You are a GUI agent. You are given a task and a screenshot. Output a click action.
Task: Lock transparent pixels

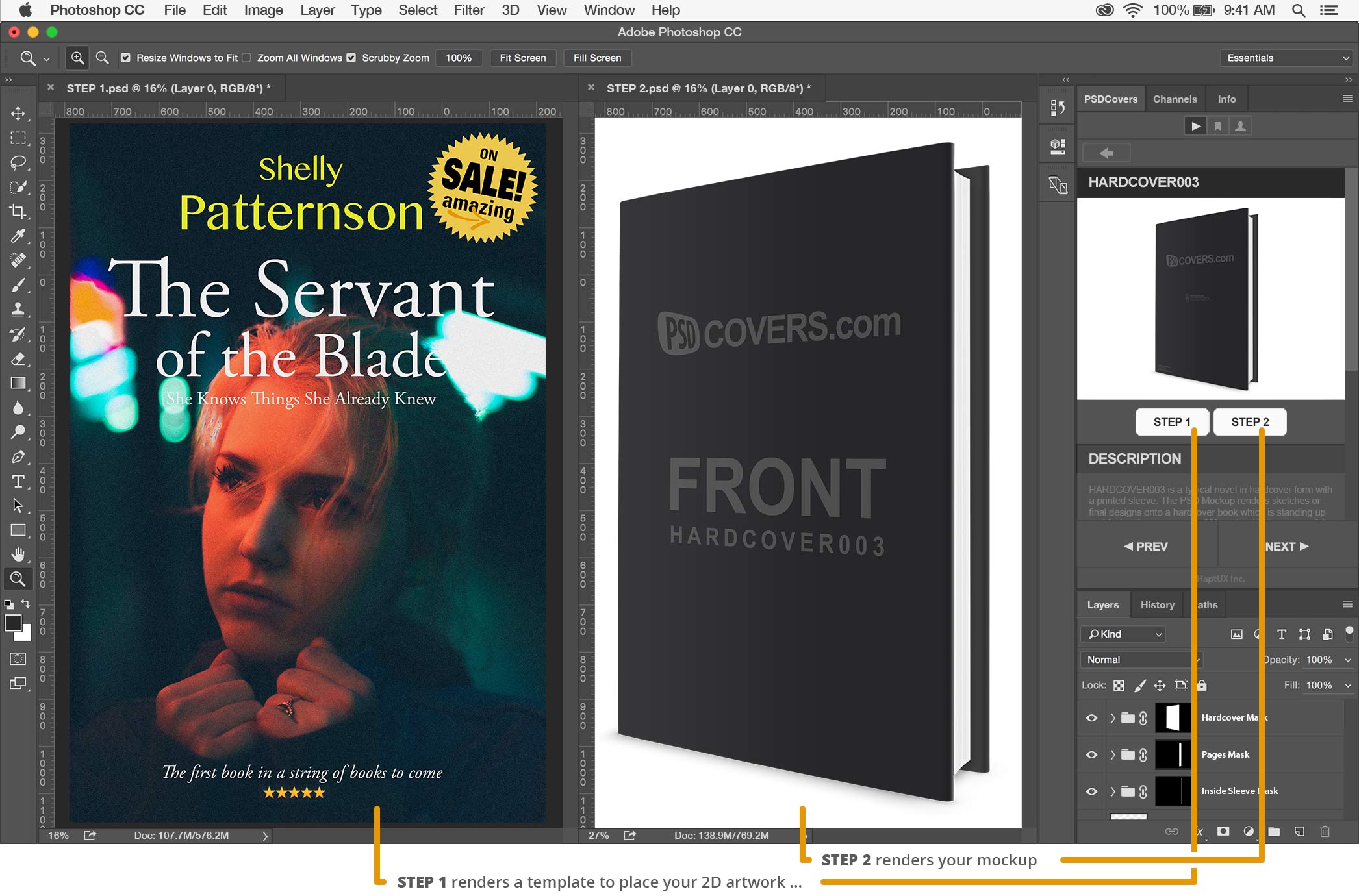(1119, 685)
